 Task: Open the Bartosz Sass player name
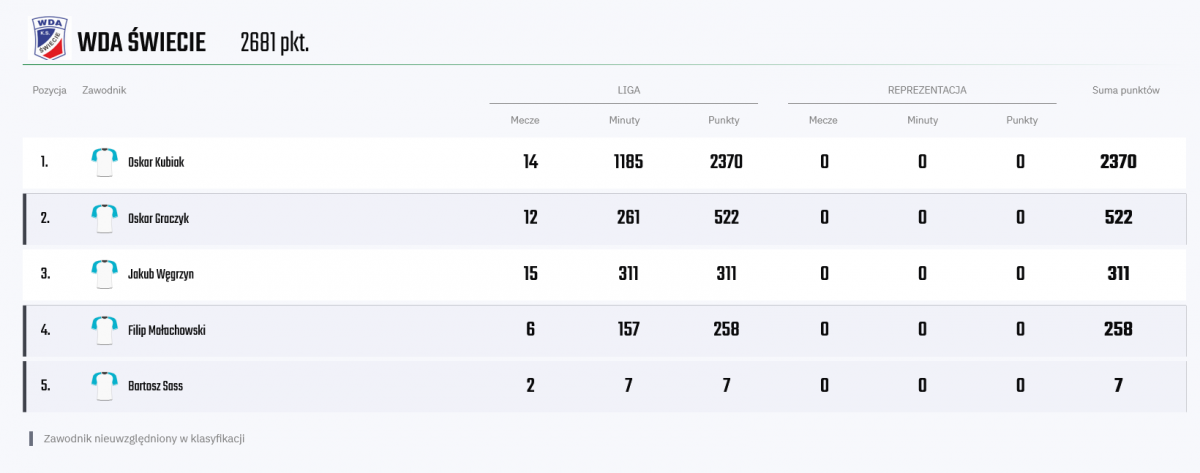click(x=155, y=386)
